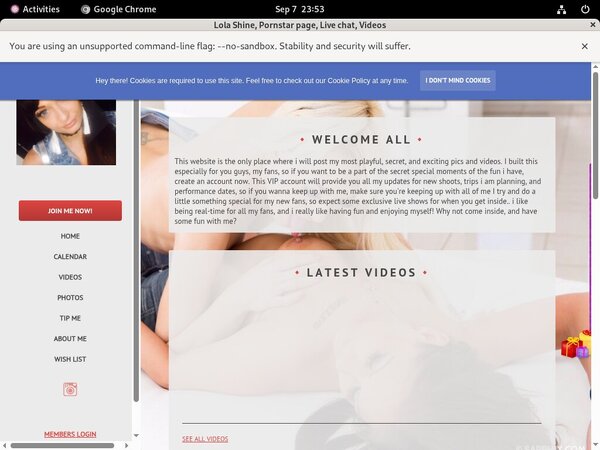This screenshot has height=450, width=600.
Task: Click the Chrome icon in the top bar
Action: click(86, 9)
